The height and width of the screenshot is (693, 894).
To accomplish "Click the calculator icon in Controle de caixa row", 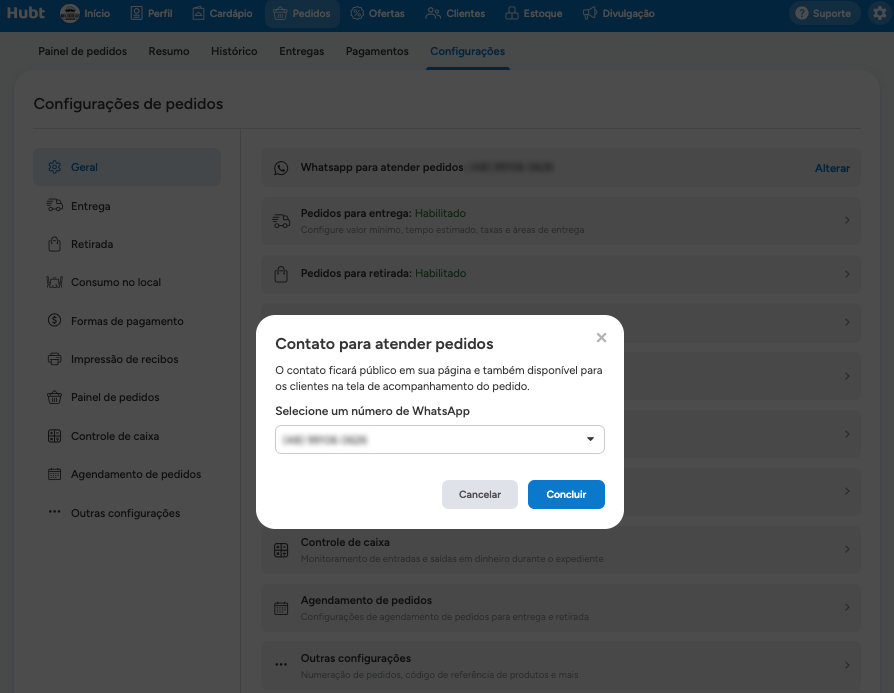I will 281,550.
